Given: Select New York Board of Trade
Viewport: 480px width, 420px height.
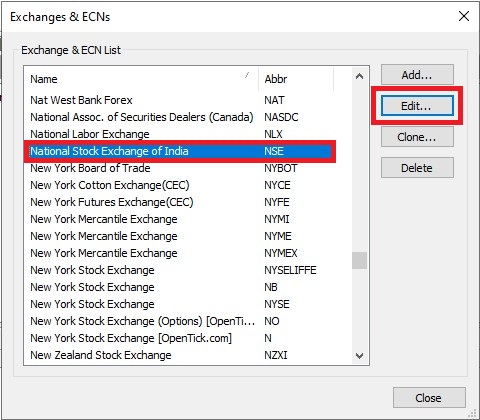Looking at the screenshot, I should [180, 168].
